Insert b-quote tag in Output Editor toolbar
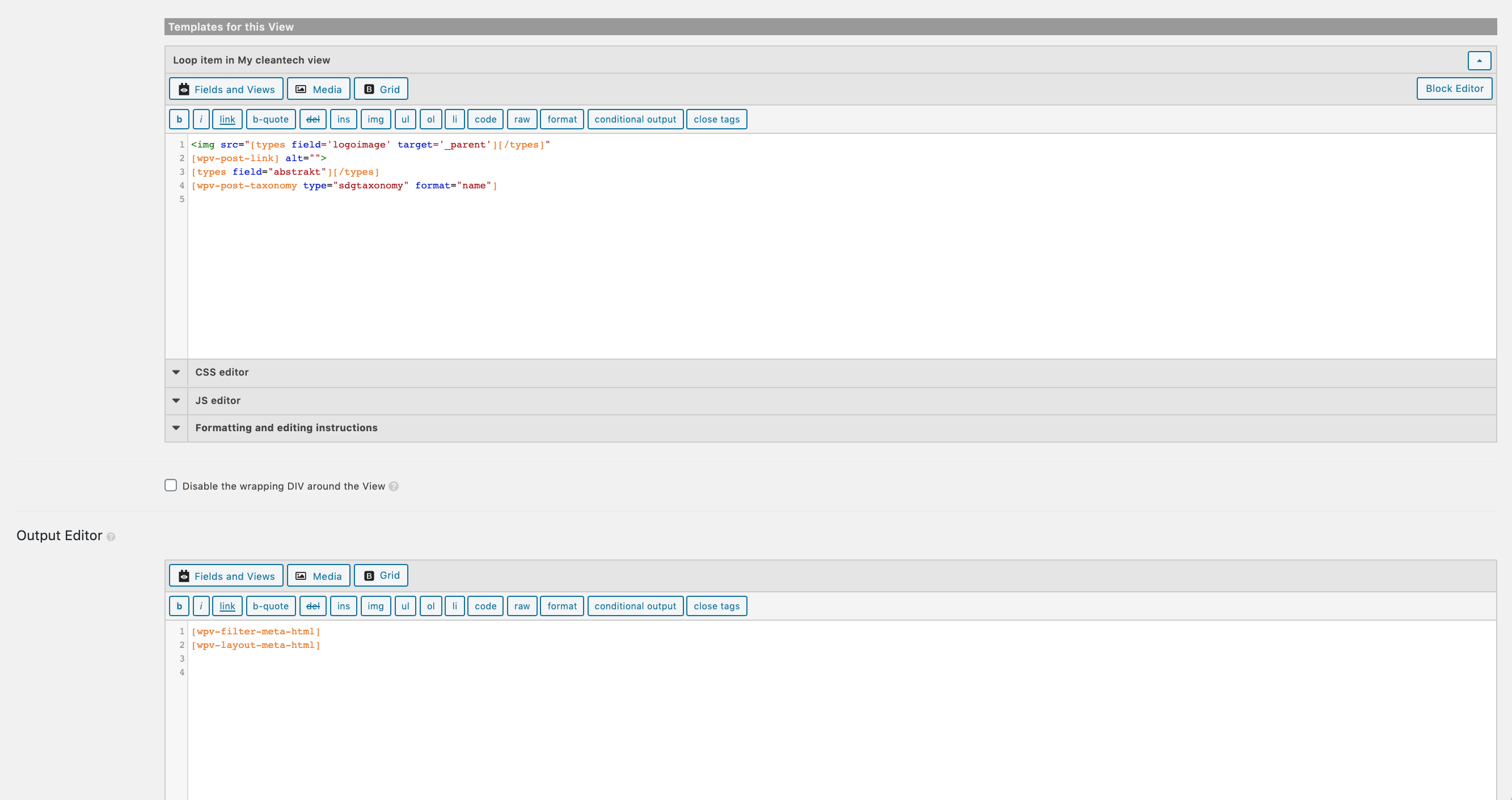This screenshot has width=1512, height=800. click(271, 606)
